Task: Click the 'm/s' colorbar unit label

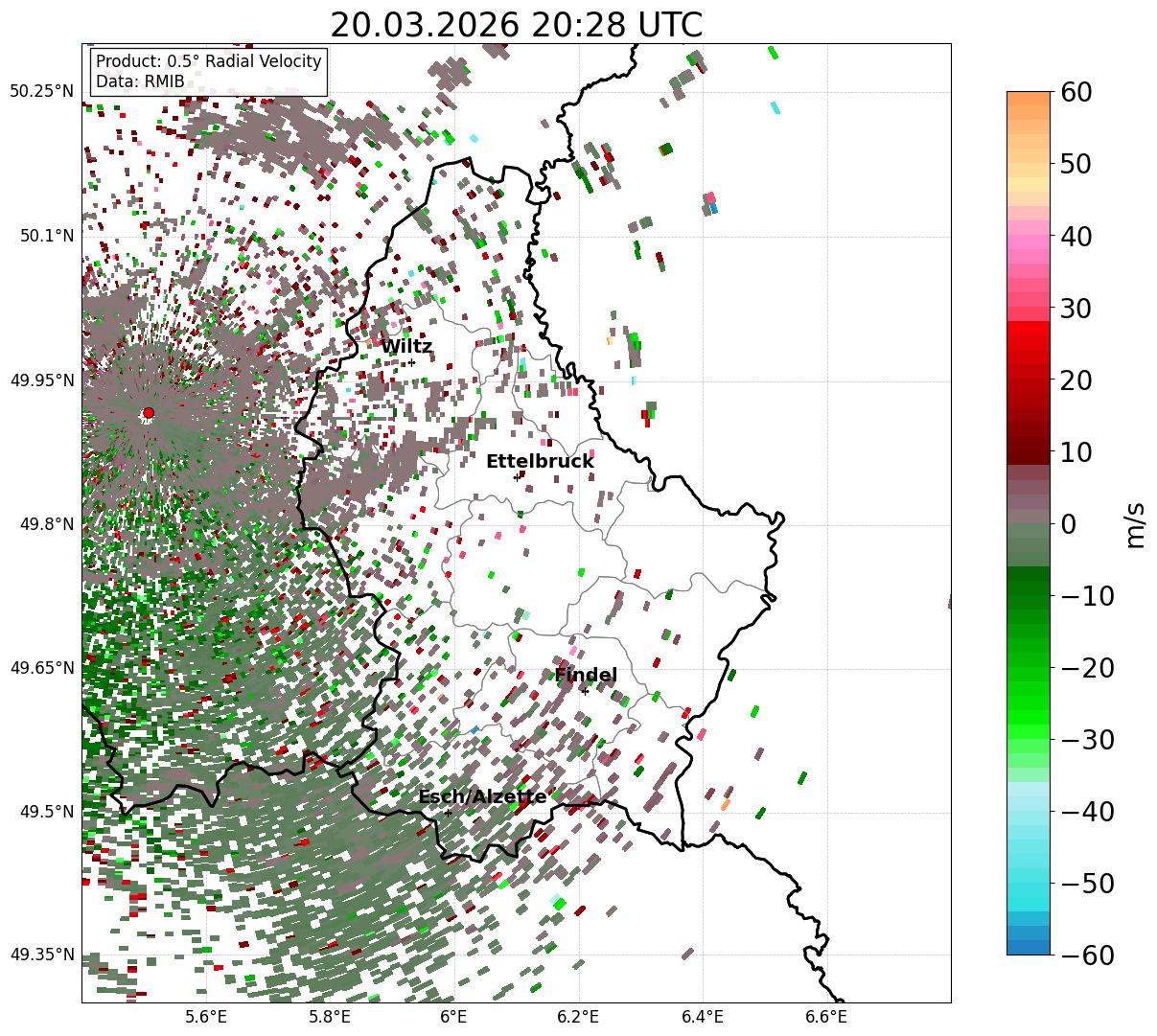Action: 1136,523
